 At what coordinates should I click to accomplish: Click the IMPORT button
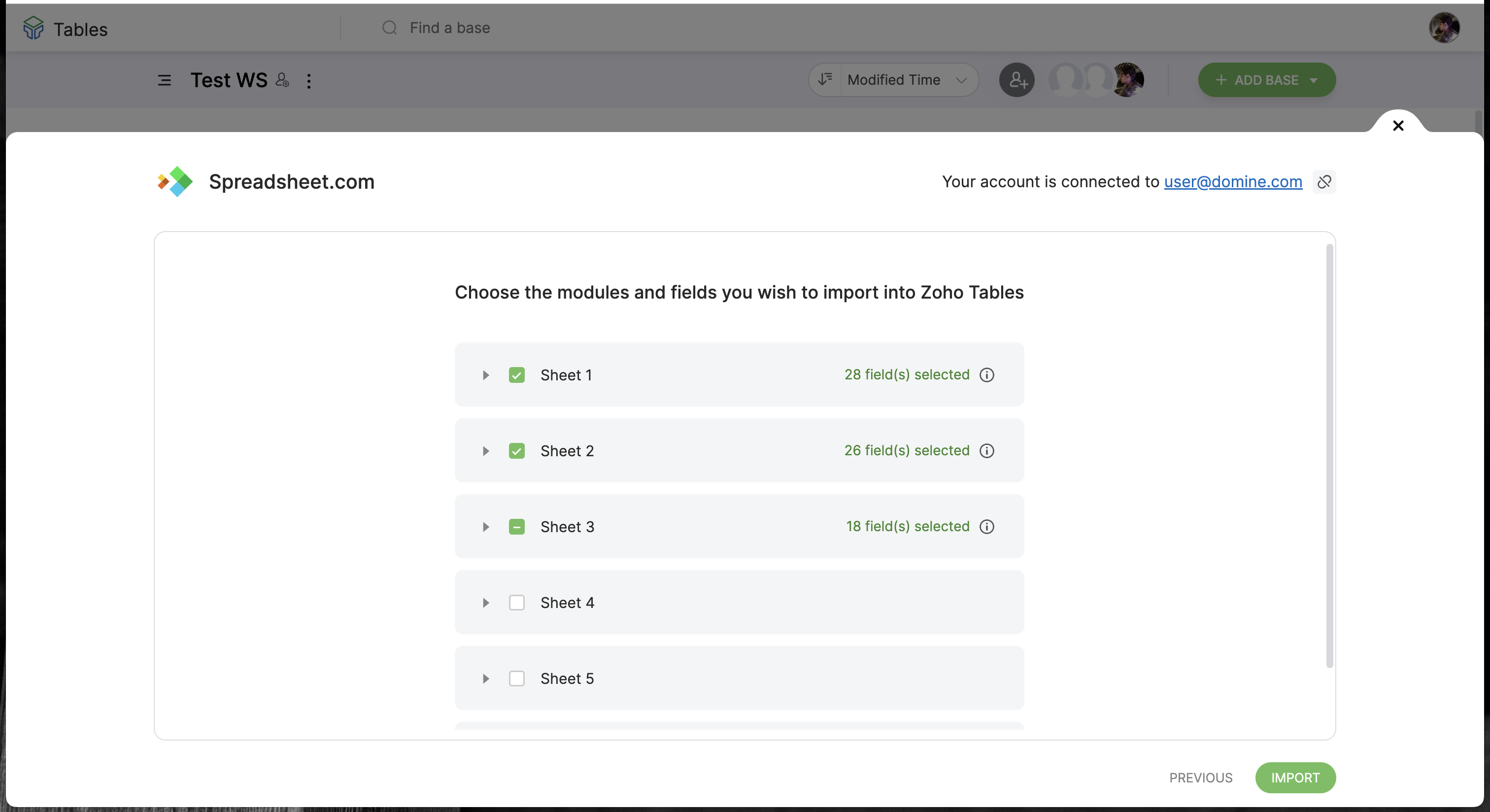tap(1295, 778)
